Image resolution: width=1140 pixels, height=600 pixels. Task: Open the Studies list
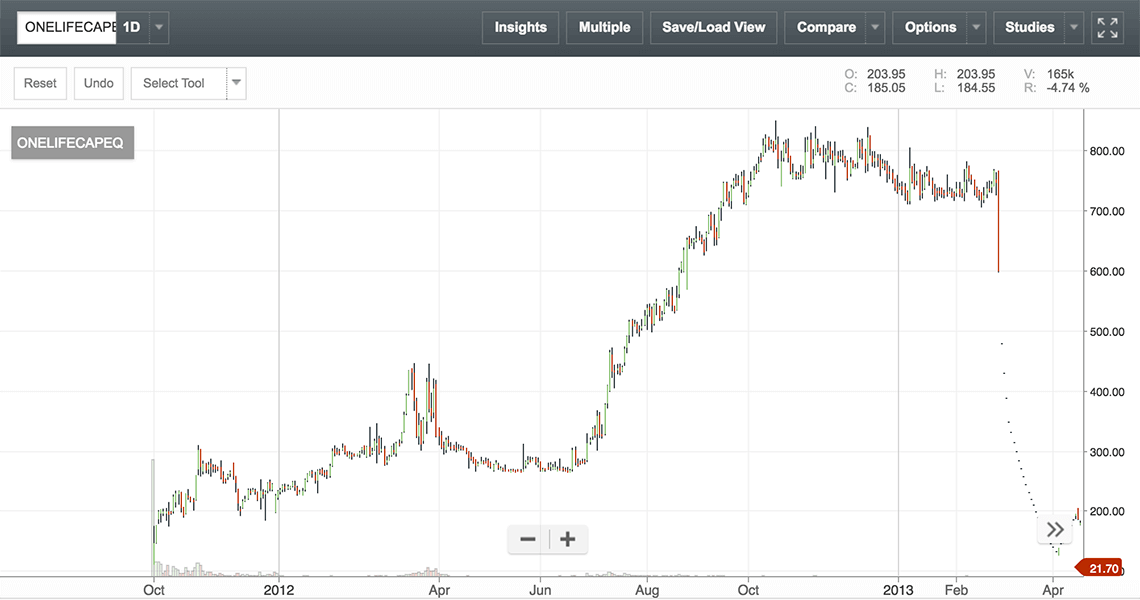point(1029,28)
